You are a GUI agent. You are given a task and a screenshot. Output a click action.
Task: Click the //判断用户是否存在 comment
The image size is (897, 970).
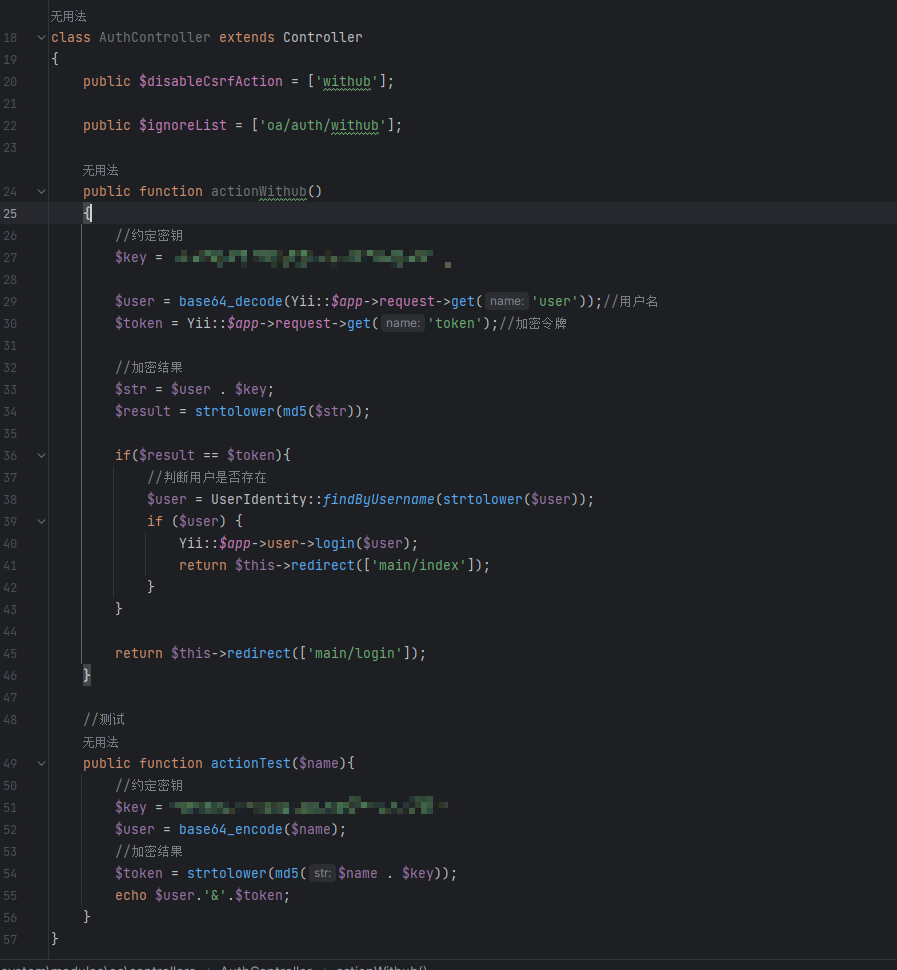point(207,478)
